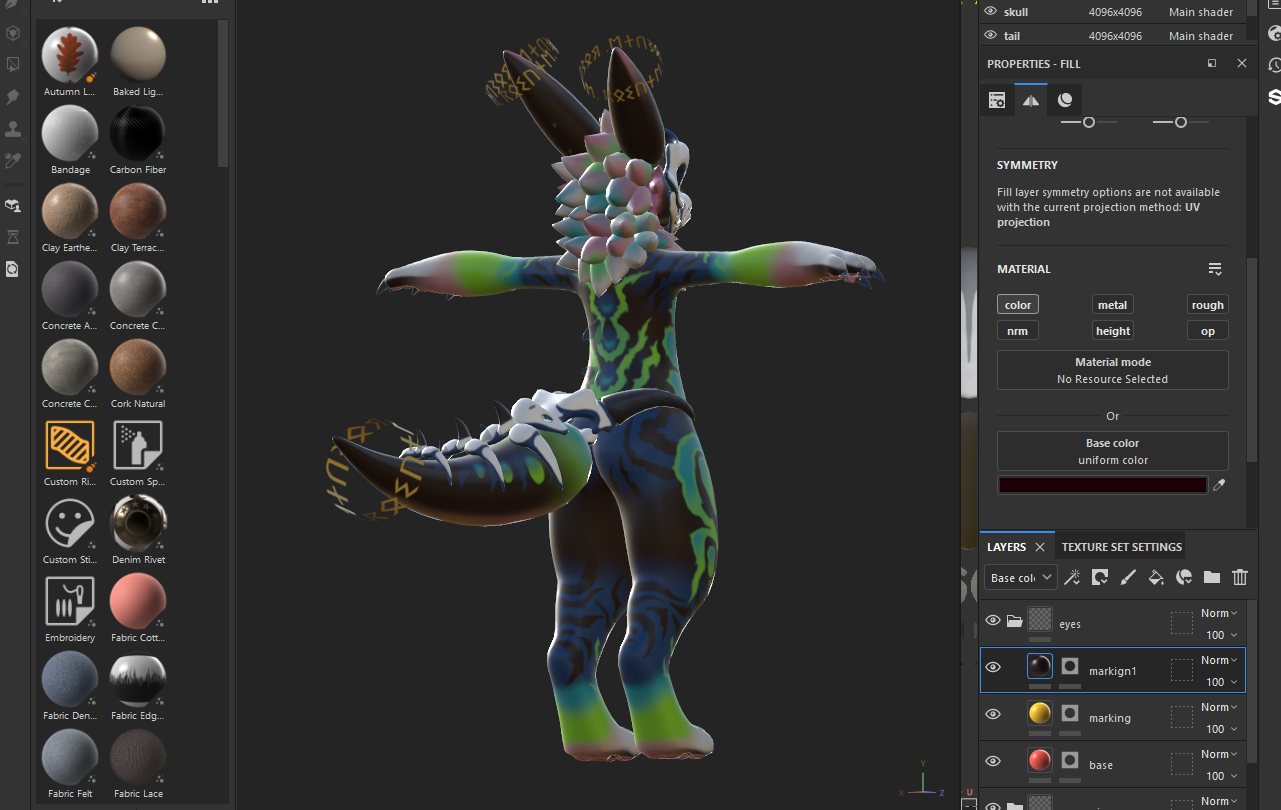The height and width of the screenshot is (810, 1281).
Task: Add a fill layer with the bucket icon
Action: pyautogui.click(x=1156, y=577)
